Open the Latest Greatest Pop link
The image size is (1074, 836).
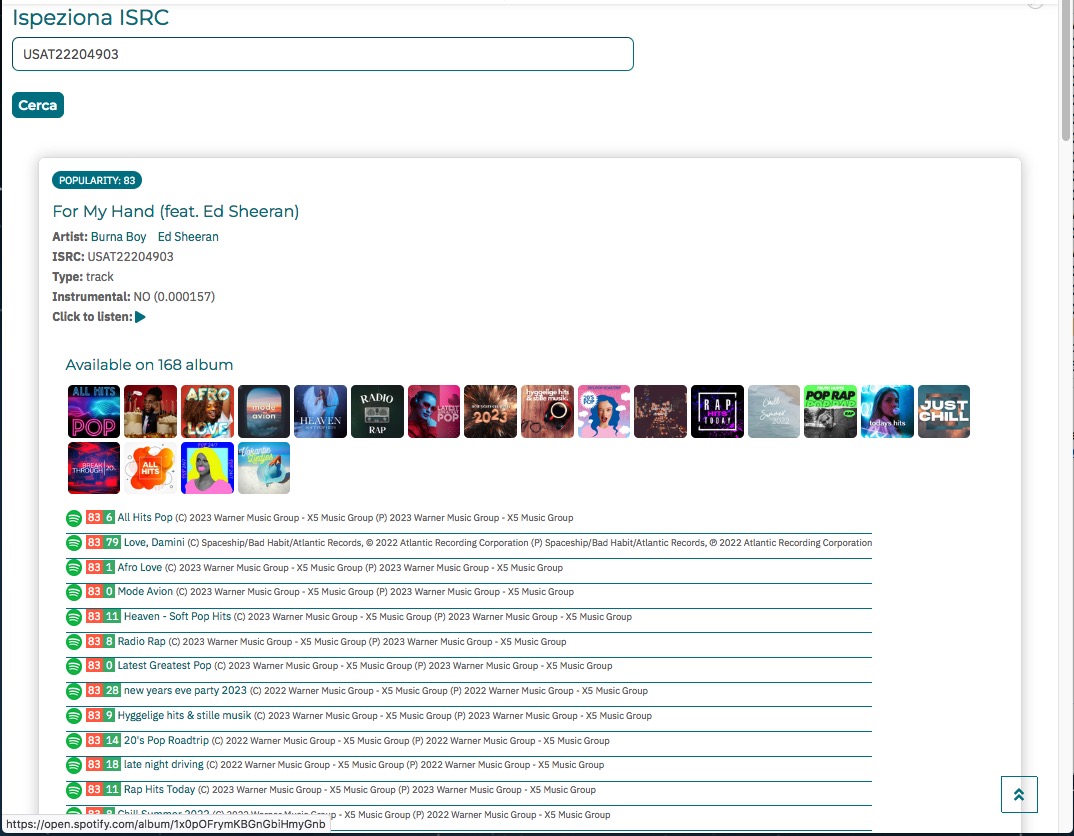pos(164,666)
